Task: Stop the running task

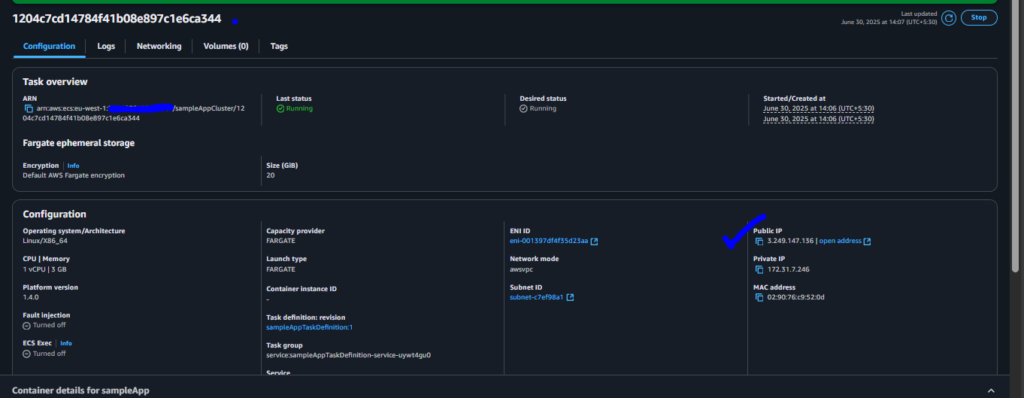Action: pyautogui.click(x=979, y=18)
